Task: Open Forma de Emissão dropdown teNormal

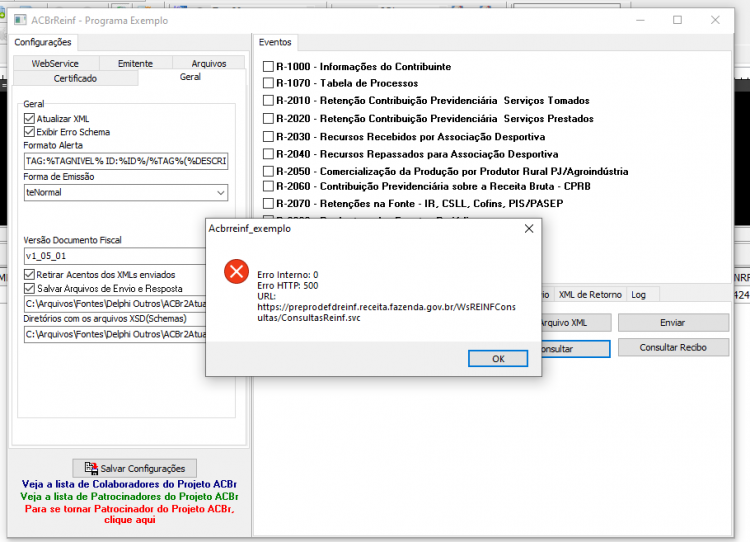Action: pyautogui.click(x=126, y=192)
